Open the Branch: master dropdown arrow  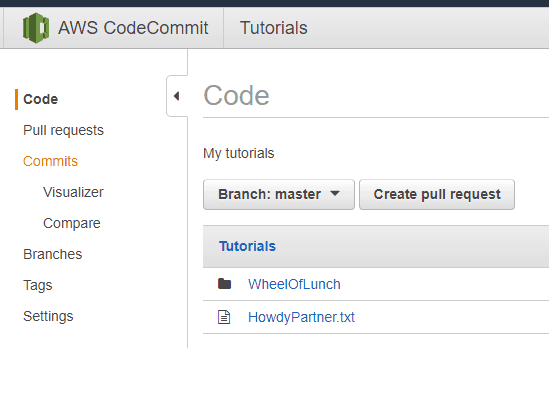click(335, 193)
